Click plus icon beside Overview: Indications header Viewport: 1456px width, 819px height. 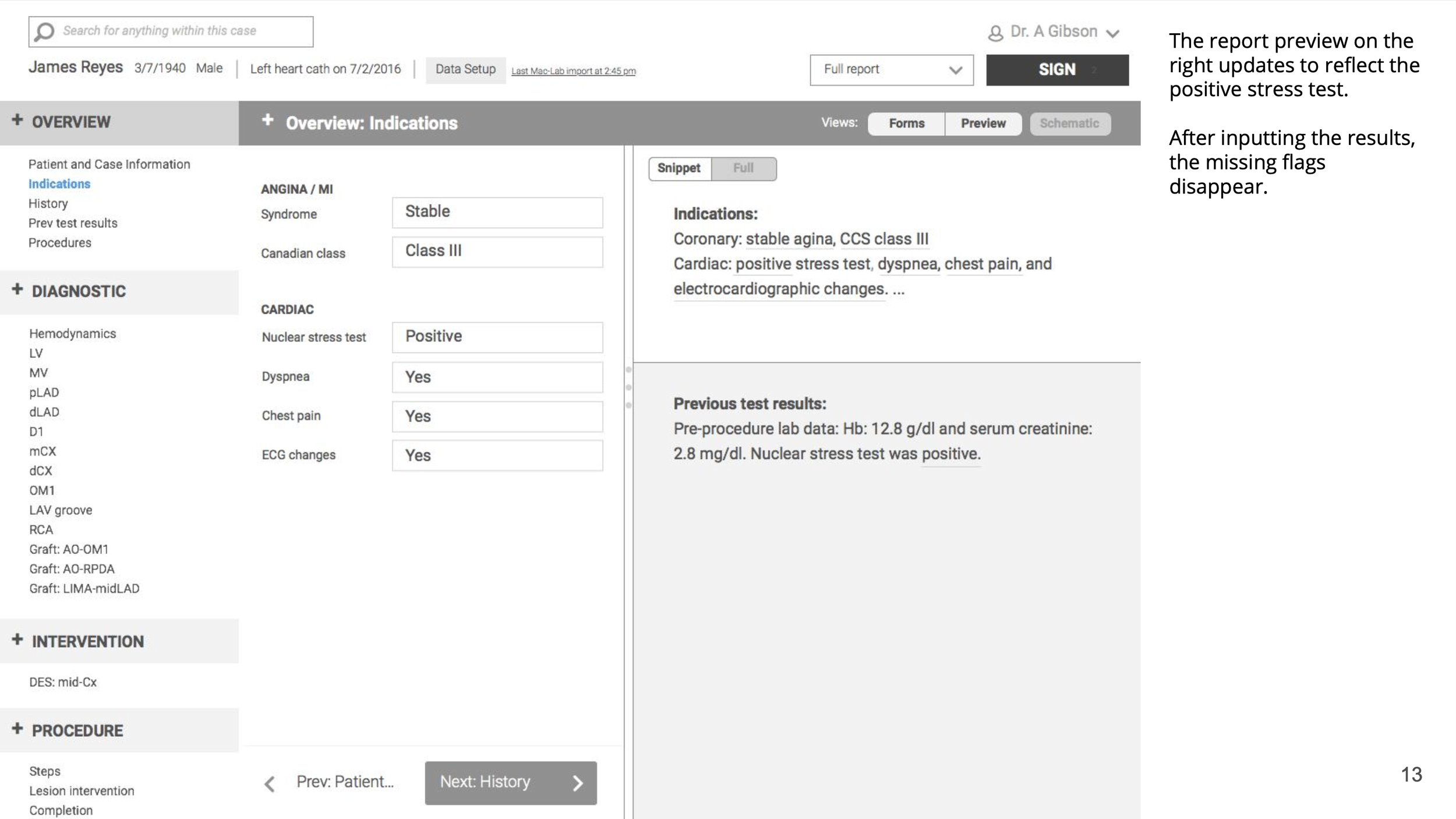[x=267, y=121]
